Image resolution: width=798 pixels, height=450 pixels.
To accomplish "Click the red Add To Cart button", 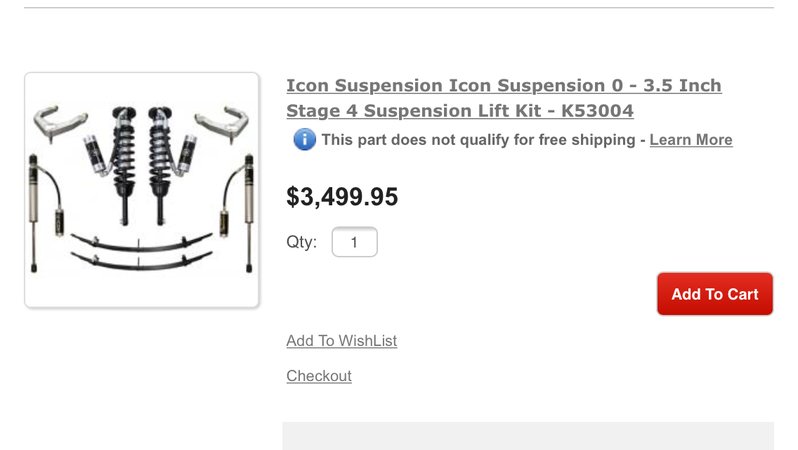I will click(715, 294).
